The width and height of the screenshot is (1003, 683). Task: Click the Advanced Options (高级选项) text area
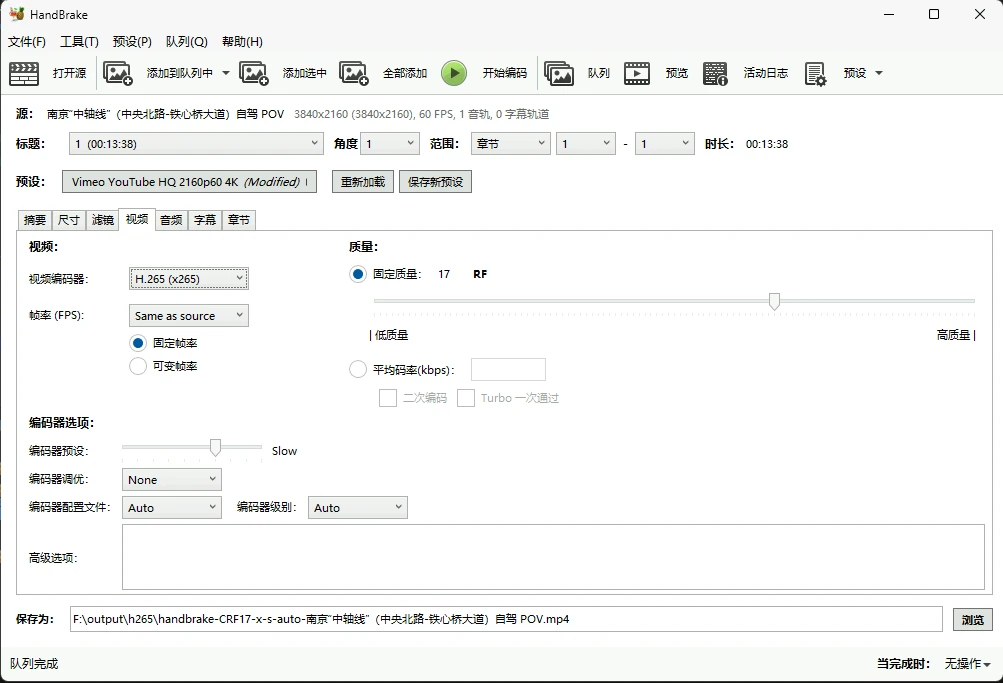point(553,557)
